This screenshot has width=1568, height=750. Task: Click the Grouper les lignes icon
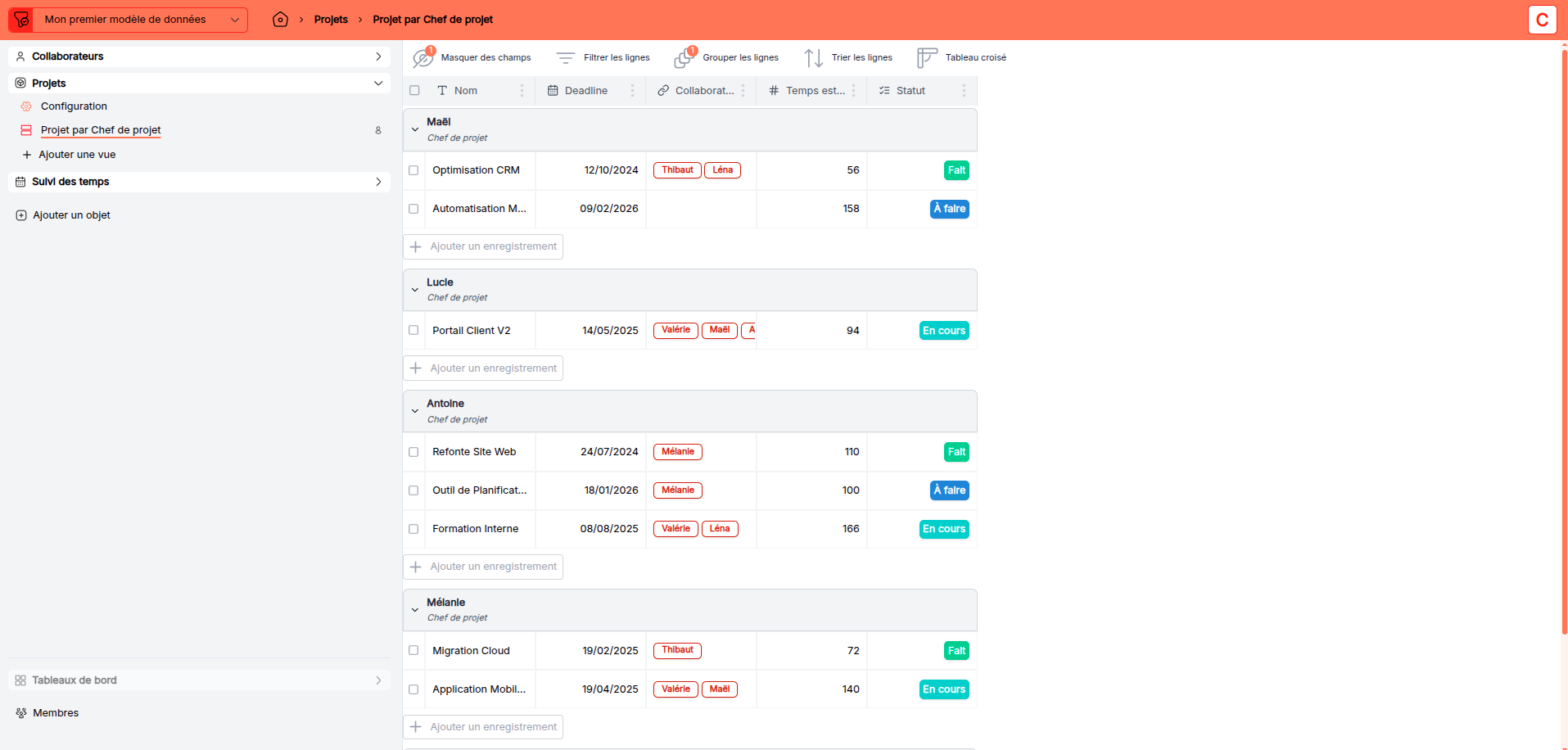(x=685, y=57)
